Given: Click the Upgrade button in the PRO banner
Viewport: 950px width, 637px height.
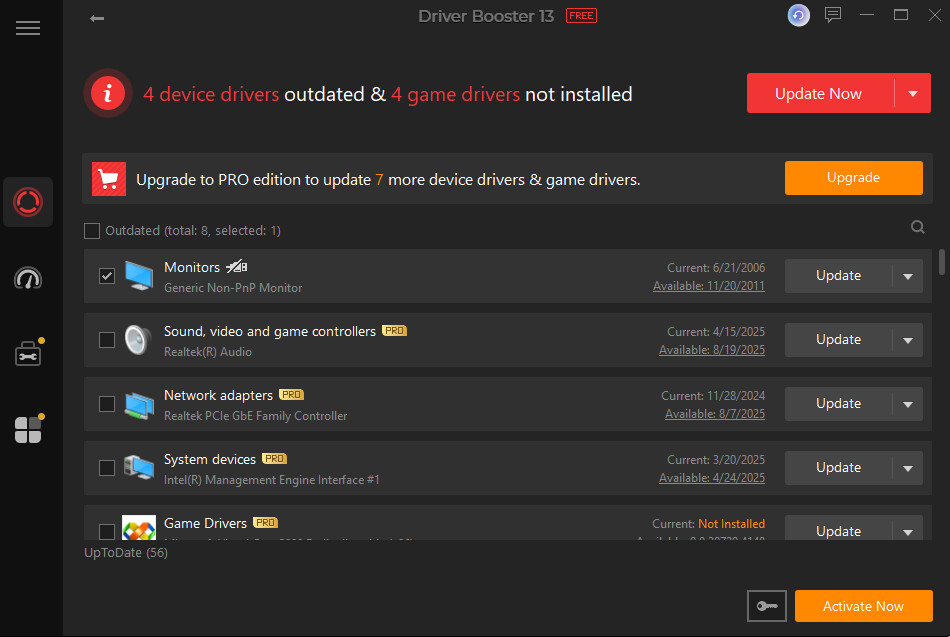Looking at the screenshot, I should click(853, 177).
